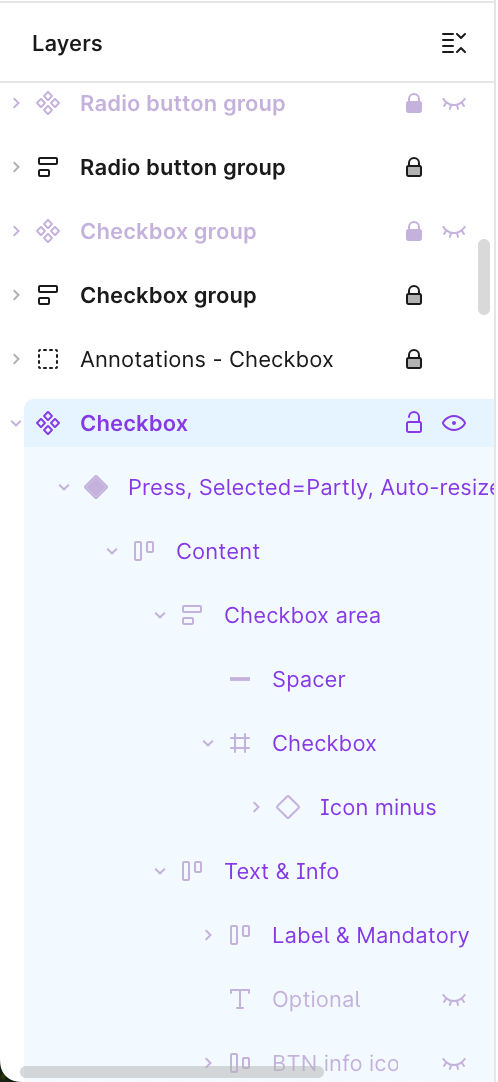Click the lock on Annotations - Checkbox layer
The width and height of the screenshot is (498, 1082).
pos(414,360)
